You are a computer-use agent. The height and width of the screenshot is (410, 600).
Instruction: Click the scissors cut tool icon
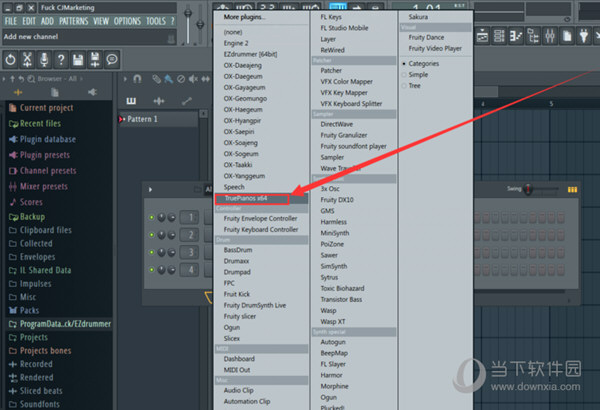[x=27, y=59]
